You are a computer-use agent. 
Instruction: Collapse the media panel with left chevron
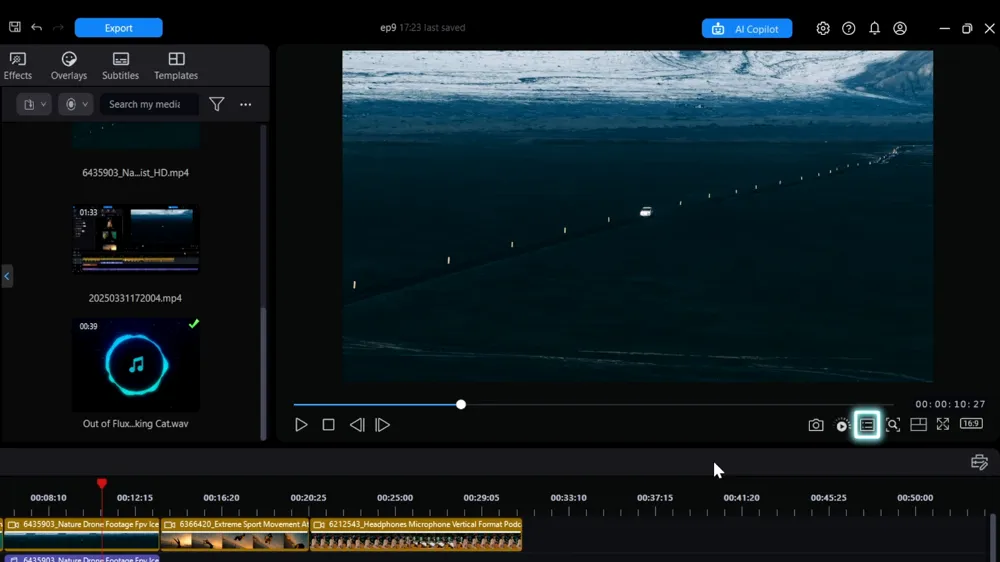(7, 276)
